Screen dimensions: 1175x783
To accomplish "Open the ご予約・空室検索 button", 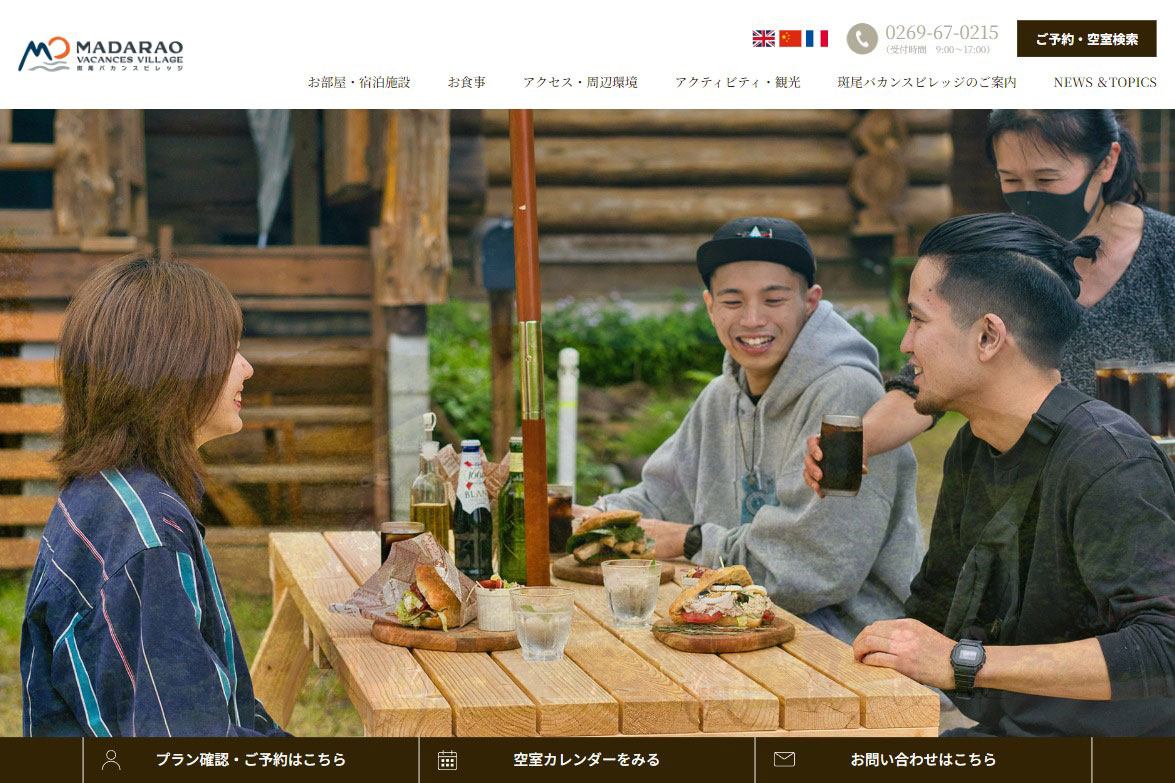I will tap(1086, 38).
